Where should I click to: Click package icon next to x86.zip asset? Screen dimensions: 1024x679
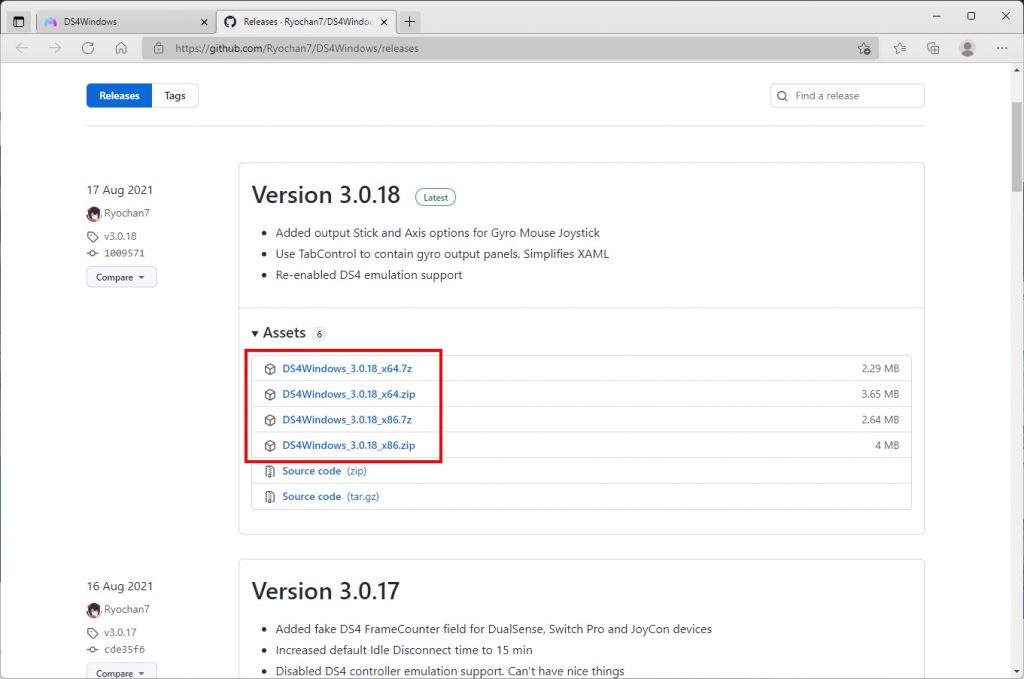click(x=270, y=445)
